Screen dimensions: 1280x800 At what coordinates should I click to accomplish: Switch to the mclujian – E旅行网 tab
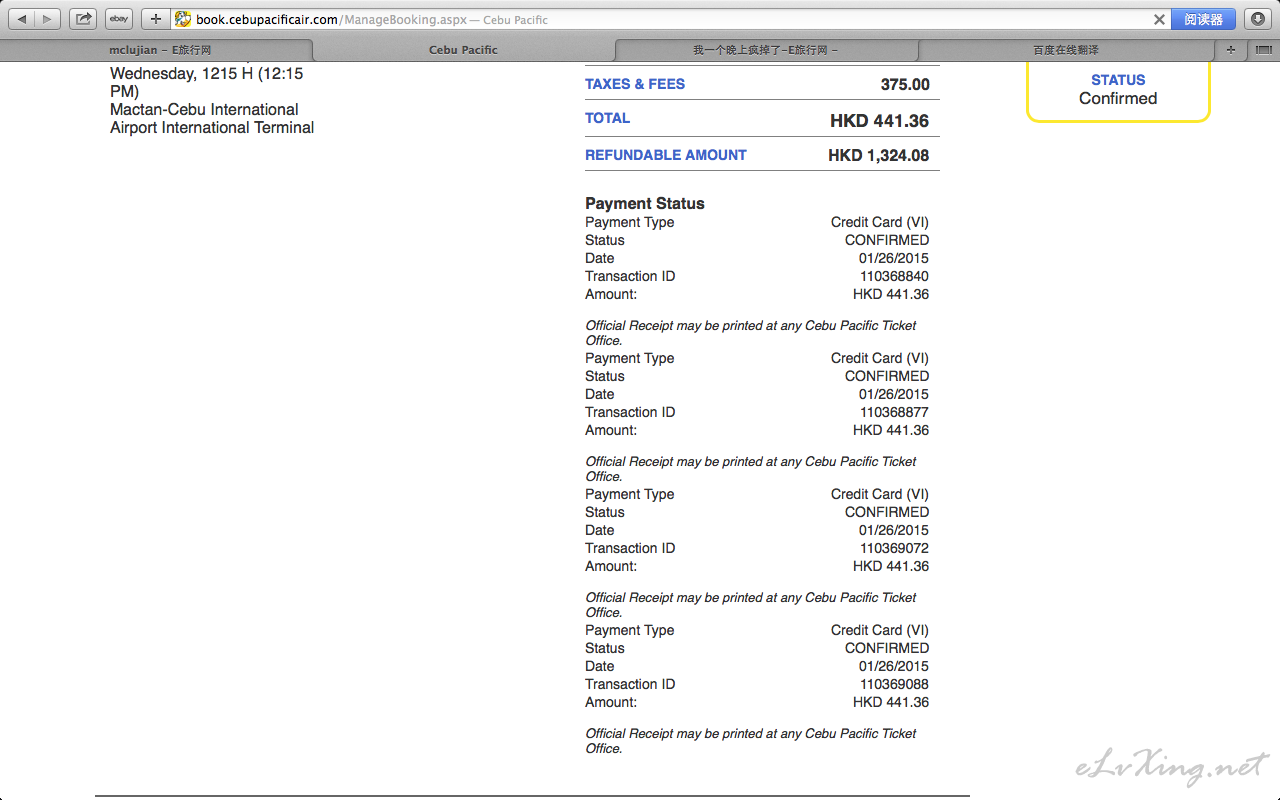[157, 50]
